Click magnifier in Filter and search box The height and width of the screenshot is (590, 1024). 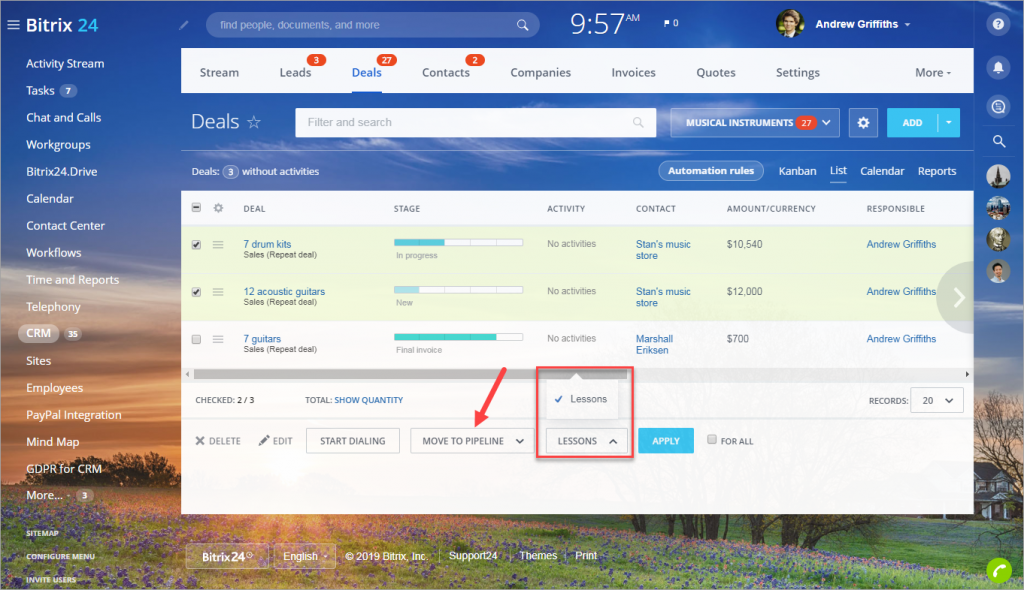(x=638, y=122)
